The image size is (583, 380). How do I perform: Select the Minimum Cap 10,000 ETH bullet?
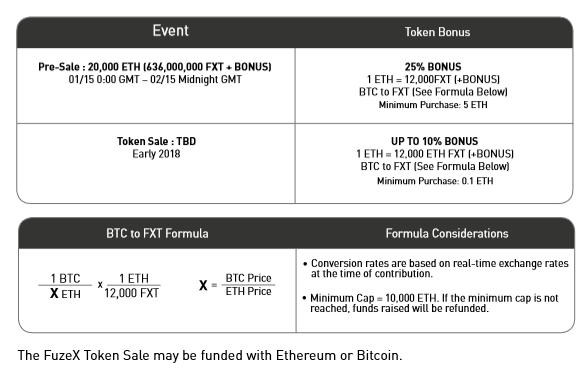coord(430,303)
